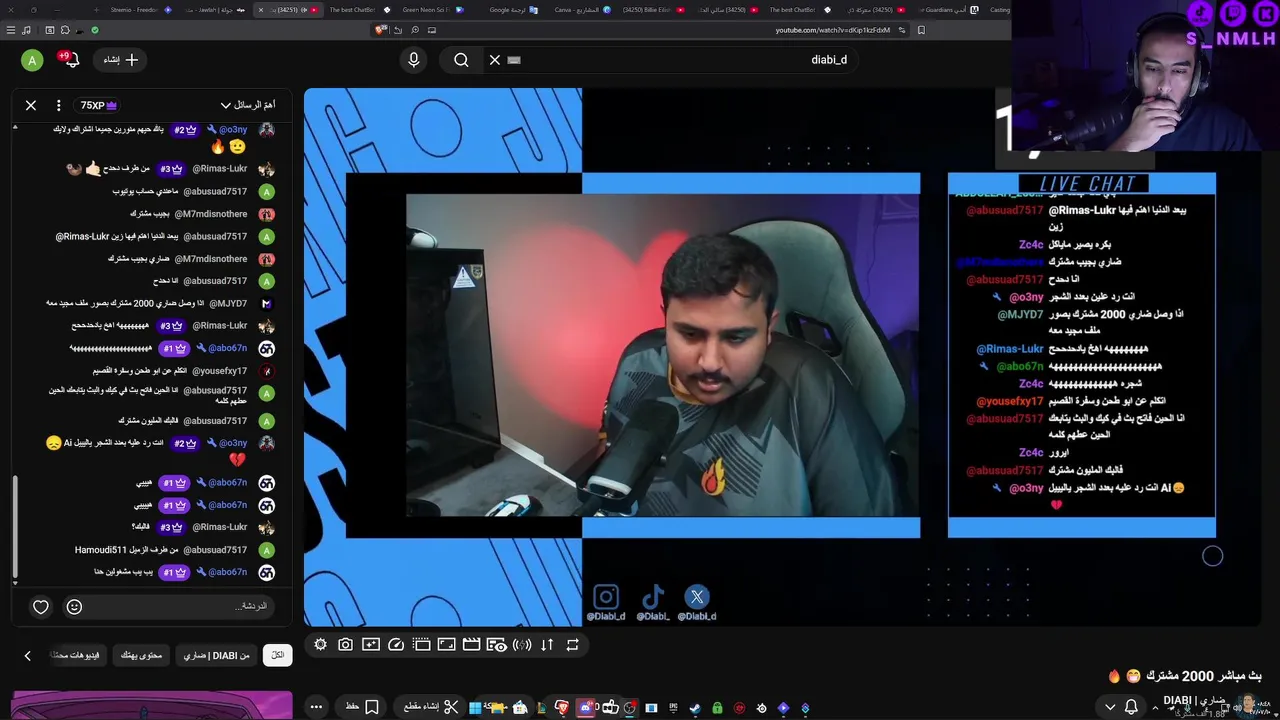Open the 75XP points badge
Viewport: 1280px width, 720px height.
click(x=99, y=105)
